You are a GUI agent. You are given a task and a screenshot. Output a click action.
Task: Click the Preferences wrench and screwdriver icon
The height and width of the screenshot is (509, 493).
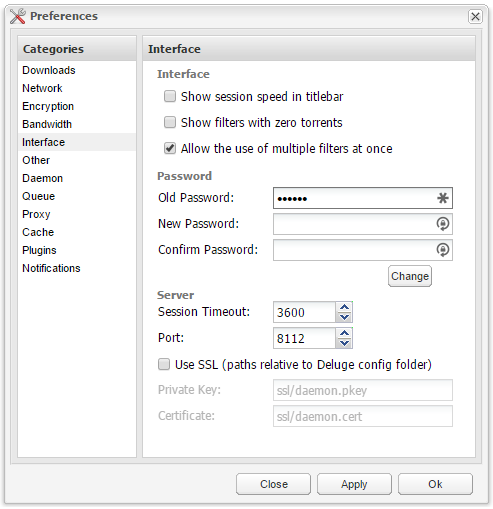click(18, 16)
